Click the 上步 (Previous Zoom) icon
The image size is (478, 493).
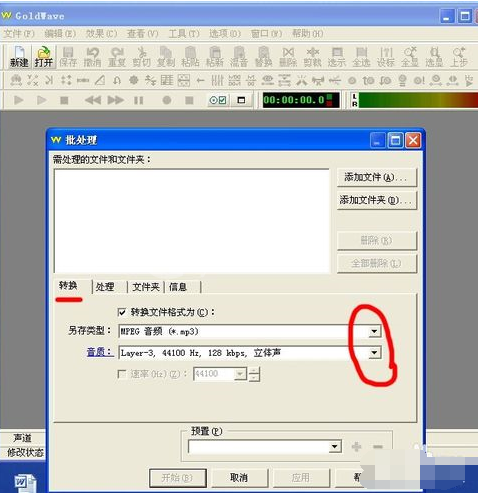point(459,57)
